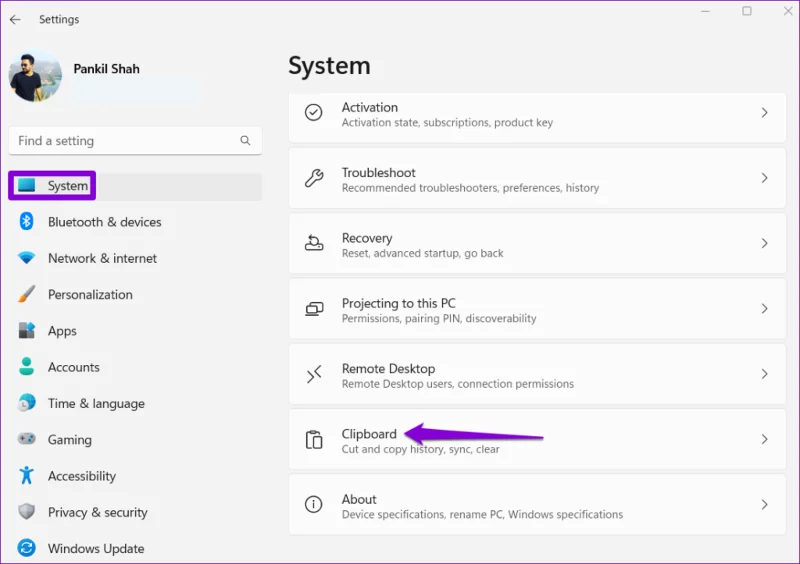Screen dimensions: 800x564
Task: Go to Gaming settings
Action: pyautogui.click(x=135, y=439)
